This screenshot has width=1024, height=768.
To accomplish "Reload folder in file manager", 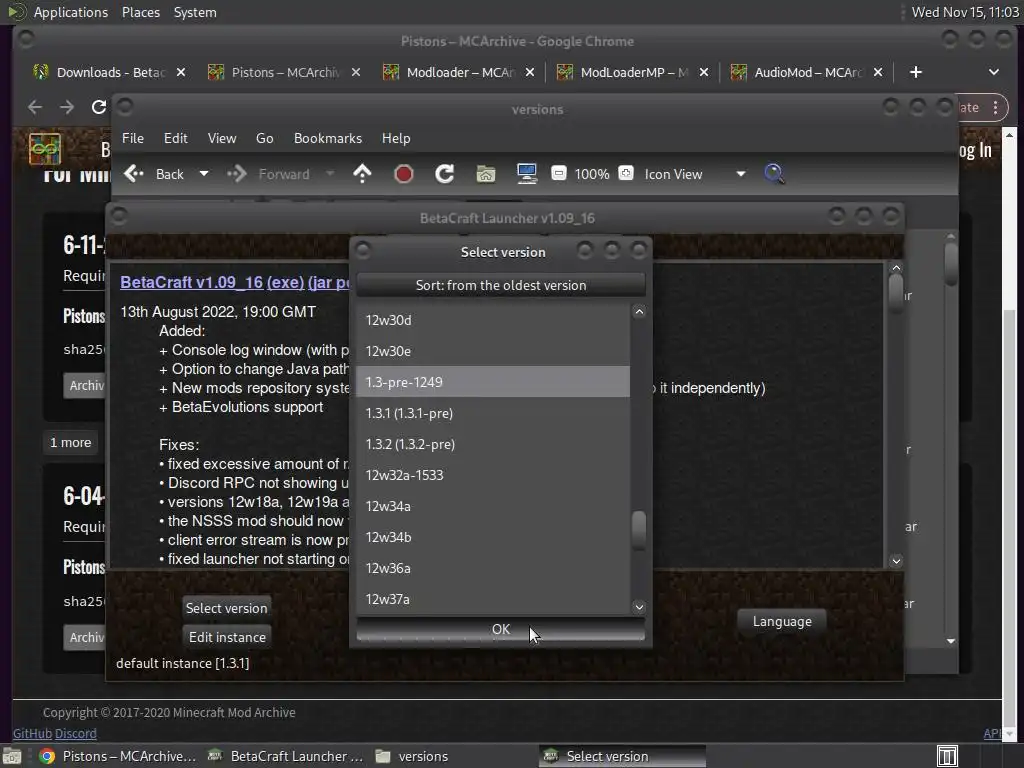I will click(x=445, y=174).
